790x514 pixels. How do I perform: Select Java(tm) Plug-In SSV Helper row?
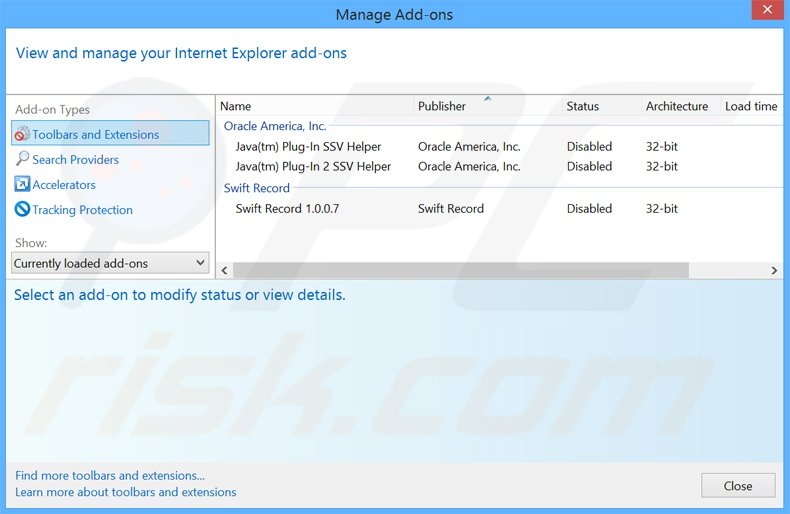coord(308,146)
